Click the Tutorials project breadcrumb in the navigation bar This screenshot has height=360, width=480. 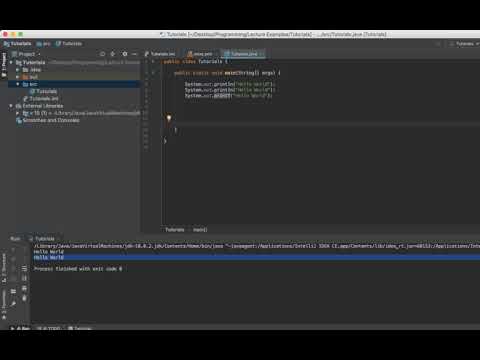[x=17, y=44]
